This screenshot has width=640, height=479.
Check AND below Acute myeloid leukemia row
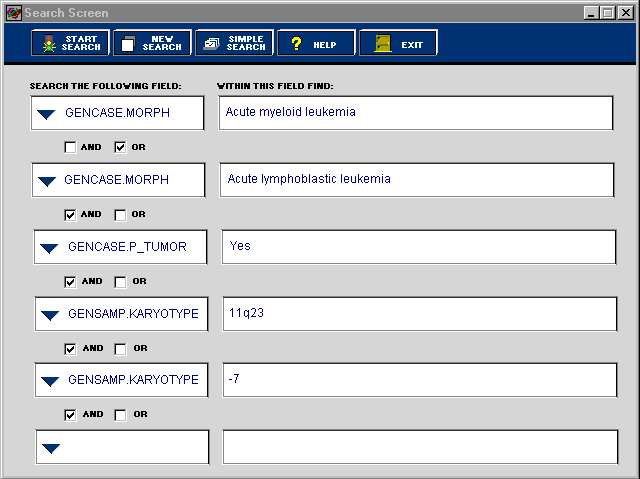70,147
